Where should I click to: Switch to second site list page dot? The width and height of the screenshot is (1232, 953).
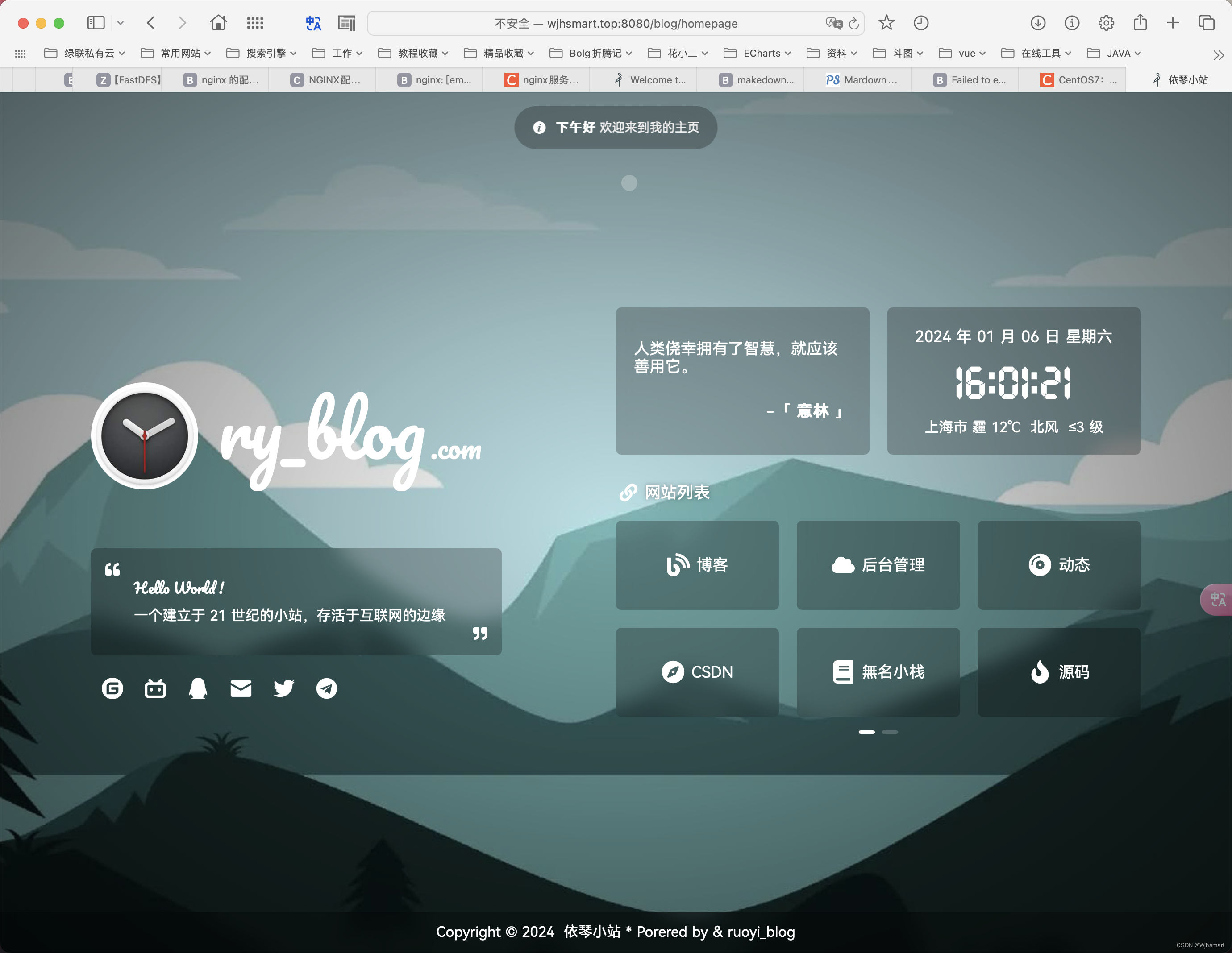pos(890,732)
